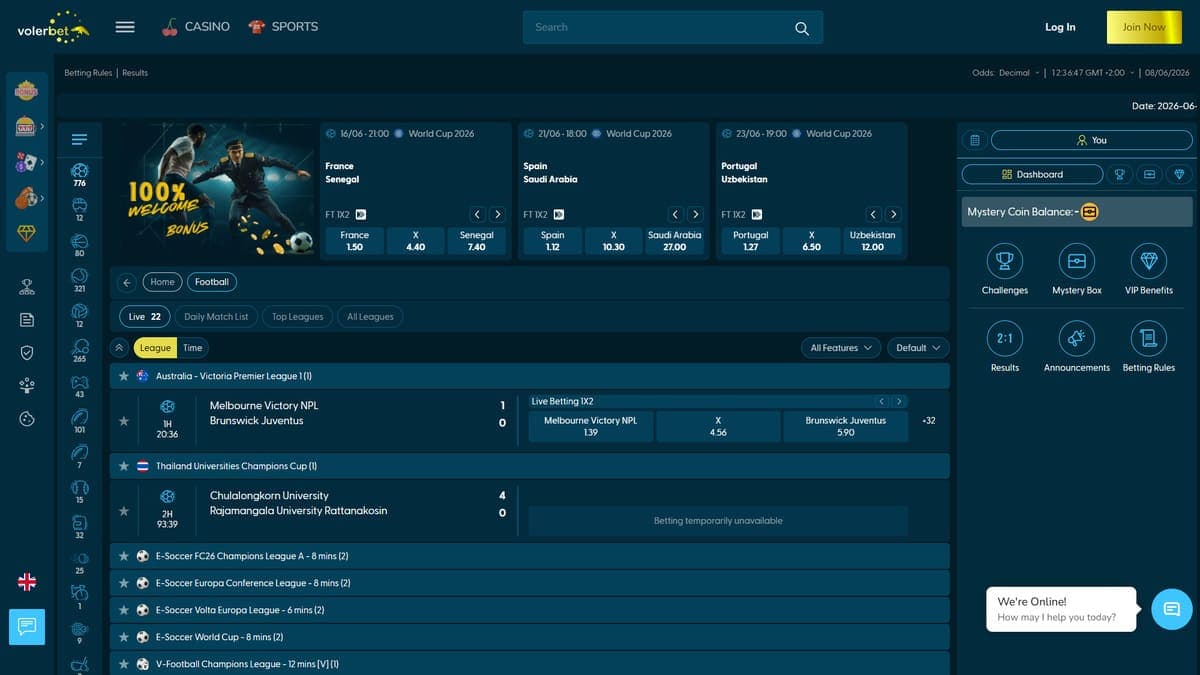
Task: Open the All Features dropdown
Action: [841, 348]
